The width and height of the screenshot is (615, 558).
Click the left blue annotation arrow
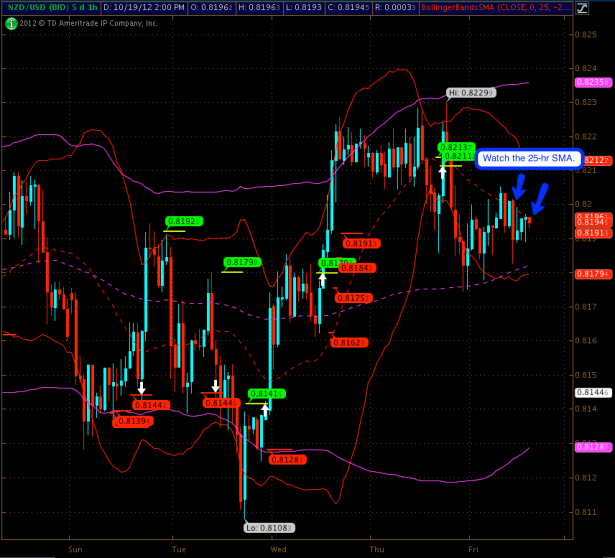tap(518, 187)
